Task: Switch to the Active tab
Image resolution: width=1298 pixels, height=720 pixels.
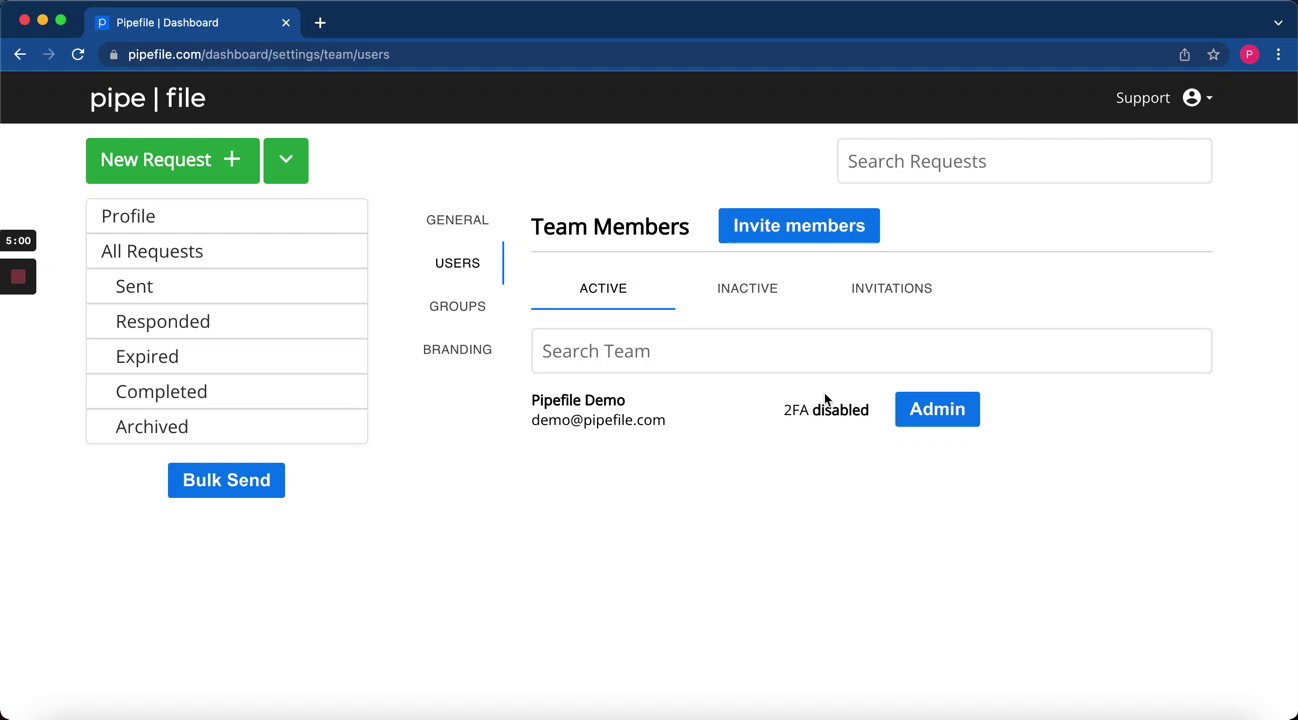Action: coord(603,288)
